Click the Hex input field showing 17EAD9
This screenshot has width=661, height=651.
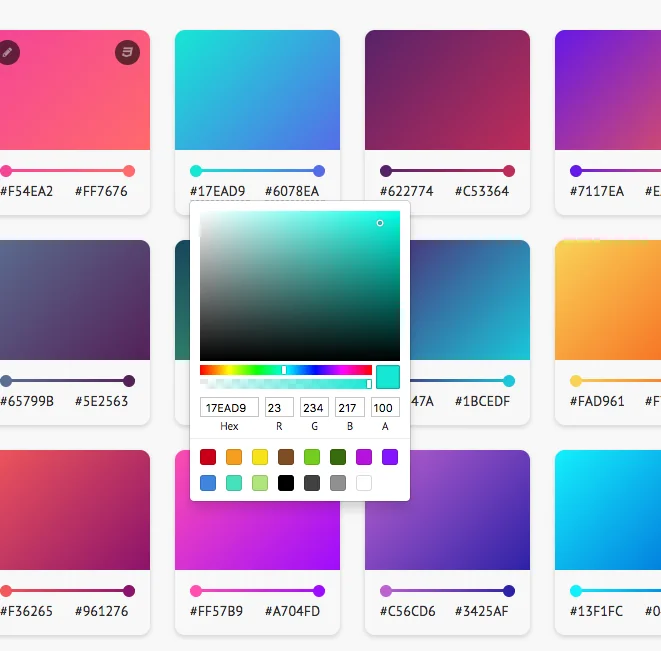pos(229,407)
